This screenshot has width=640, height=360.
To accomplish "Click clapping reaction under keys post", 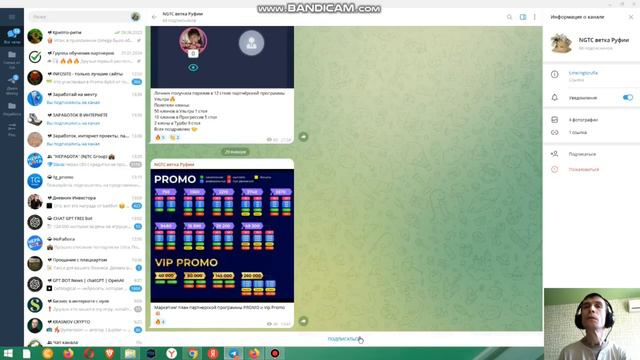I will pos(175,138).
